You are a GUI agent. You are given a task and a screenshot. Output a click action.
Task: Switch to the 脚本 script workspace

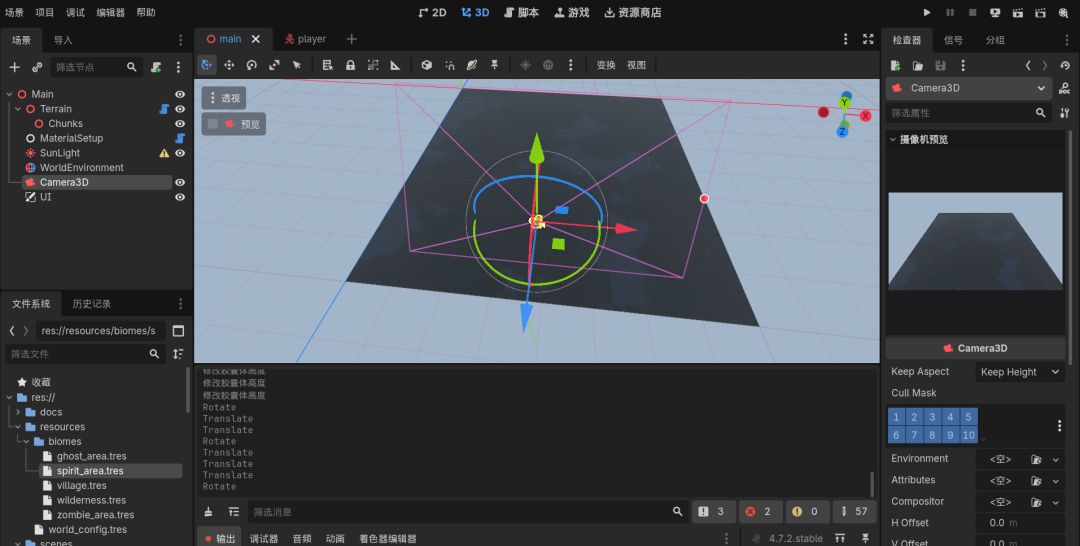[521, 12]
